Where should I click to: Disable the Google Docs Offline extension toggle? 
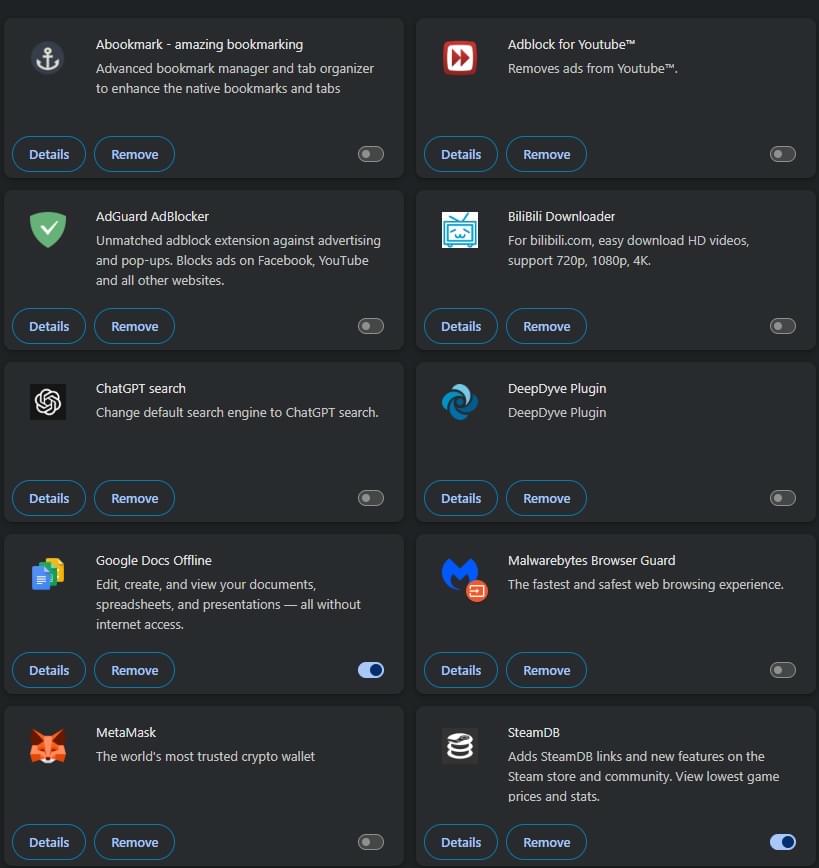coord(370,670)
